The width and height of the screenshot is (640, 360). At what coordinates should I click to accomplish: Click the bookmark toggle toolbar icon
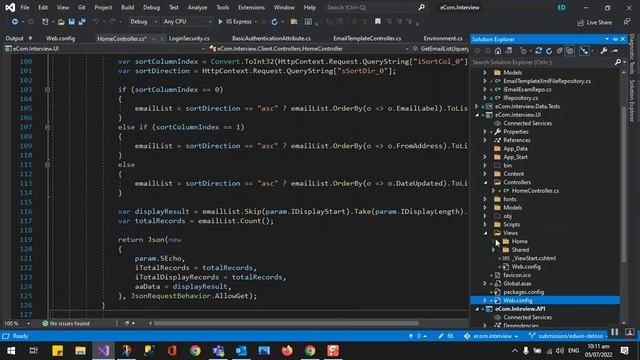coord(378,21)
